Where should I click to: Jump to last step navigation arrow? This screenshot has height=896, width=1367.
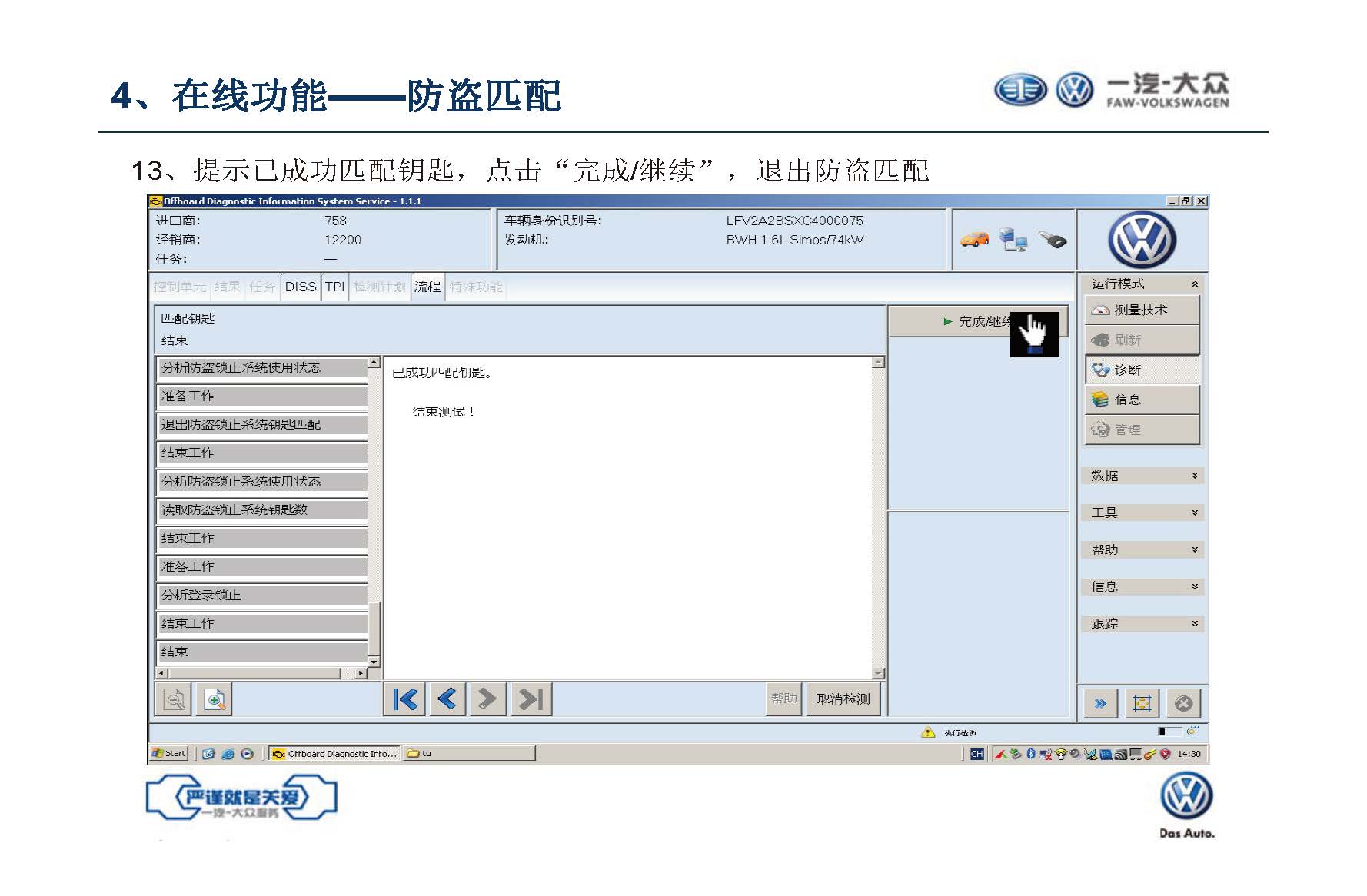click(x=531, y=699)
